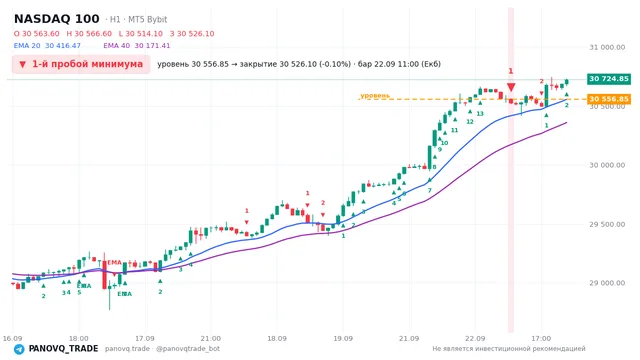Click the 'EMA 20 30 416.47' legend
The image size is (640, 360).
(x=47, y=46)
